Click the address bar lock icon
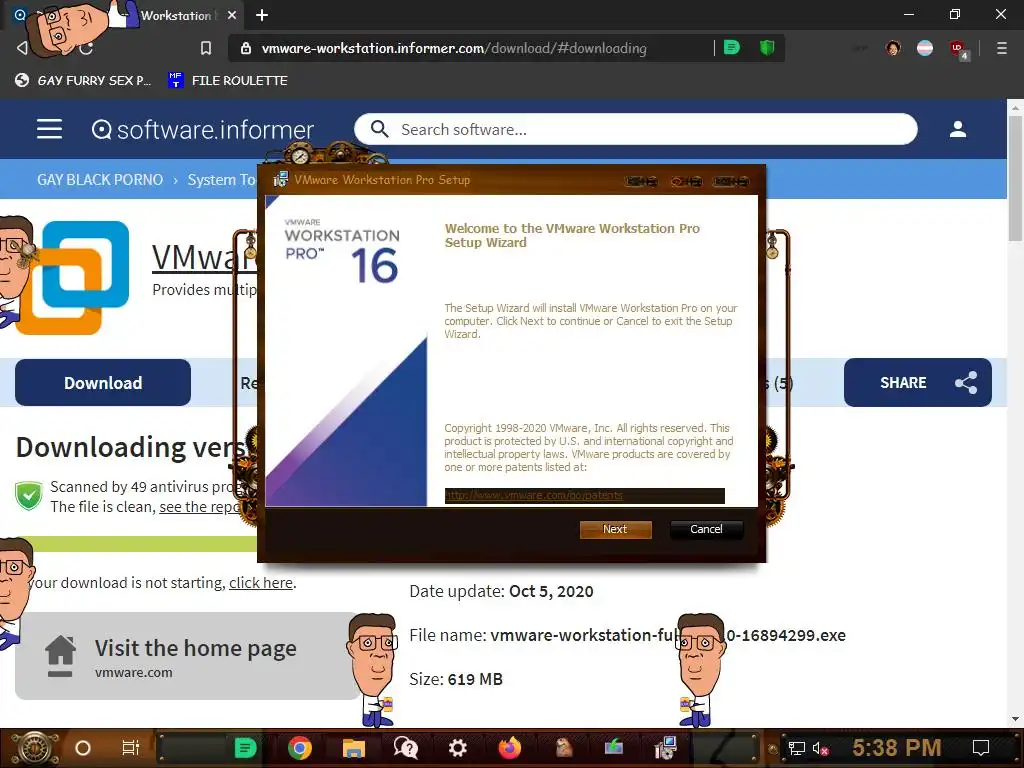The image size is (1024, 768). 246,48
